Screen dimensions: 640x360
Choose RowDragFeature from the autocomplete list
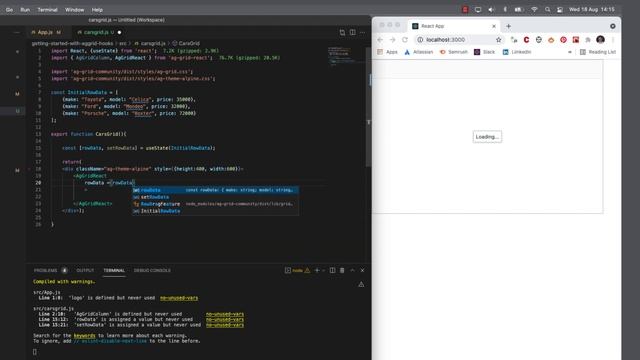pyautogui.click(x=215, y=204)
